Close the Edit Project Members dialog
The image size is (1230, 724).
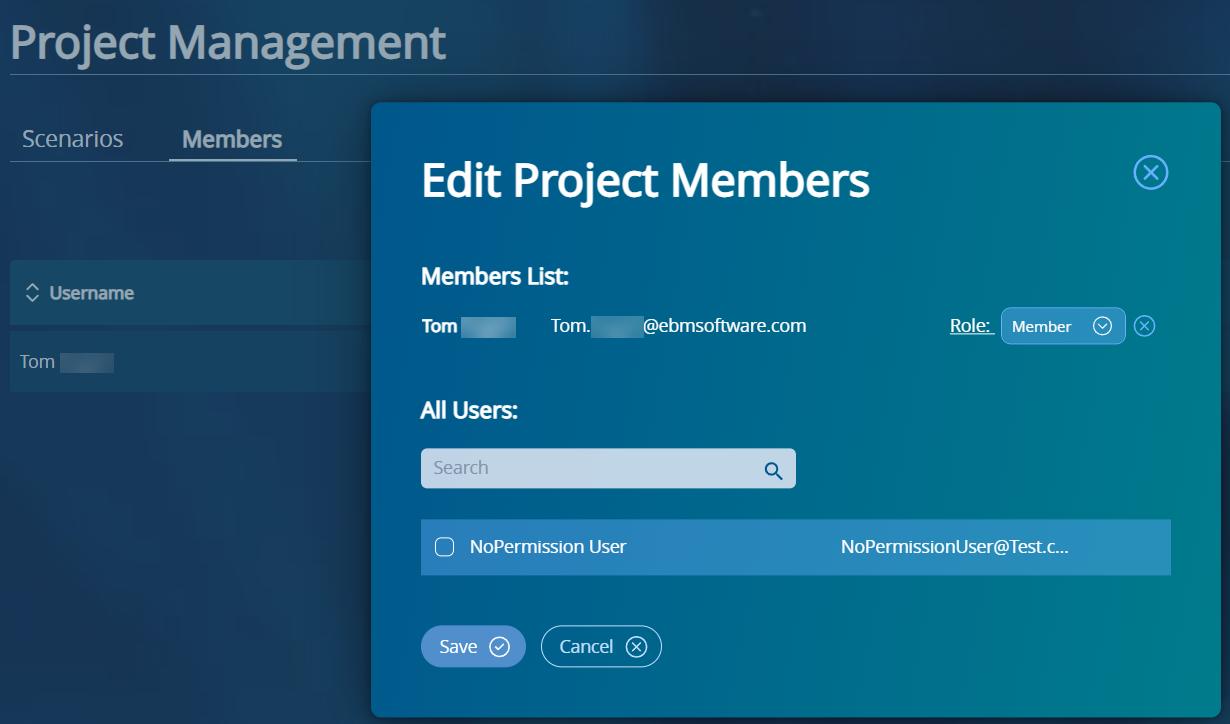coord(1151,173)
